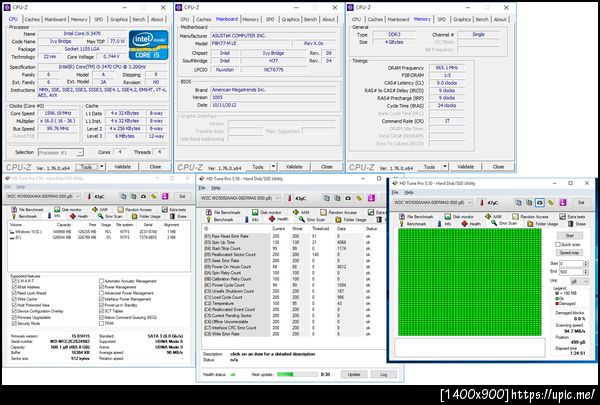Open Tools dropdown arrow in CPU-Z Memory window
Image resolution: width=600 pixels, height=405 pixels.
tap(445, 167)
